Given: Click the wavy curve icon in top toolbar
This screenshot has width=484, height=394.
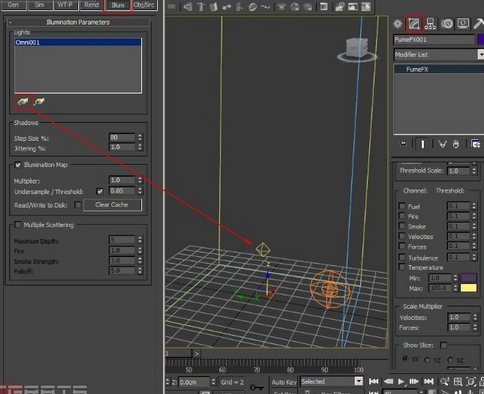Looking at the screenshot, I should [x=266, y=7].
